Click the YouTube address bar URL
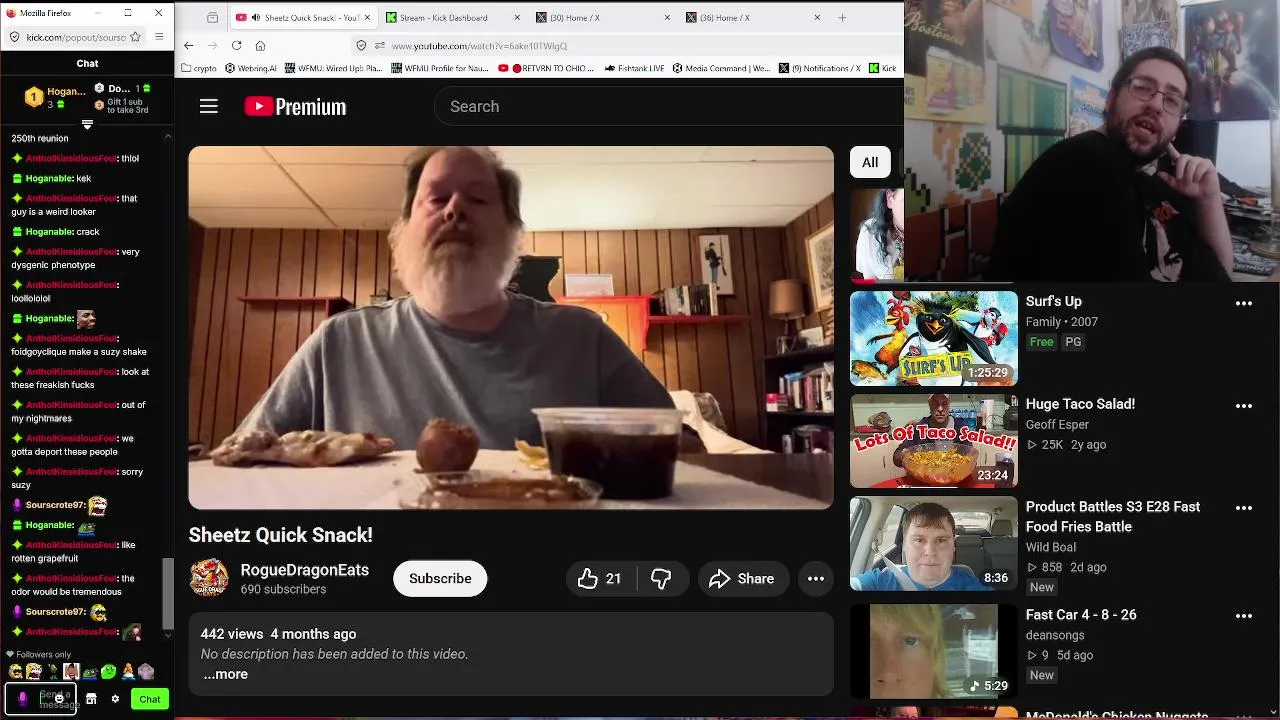 pyautogui.click(x=479, y=46)
